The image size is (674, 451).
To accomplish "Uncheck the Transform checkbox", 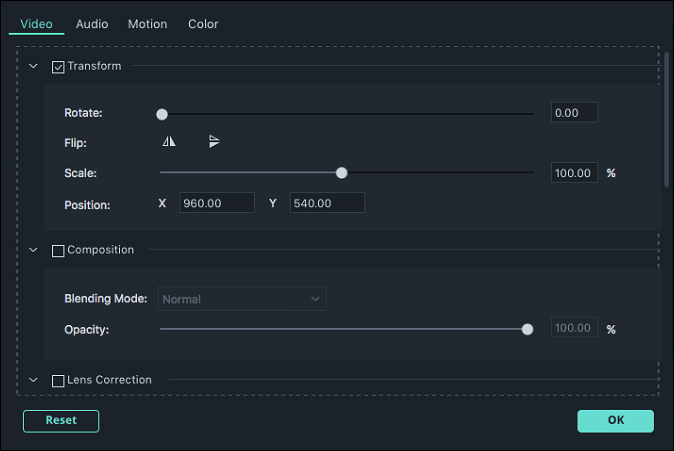I will (x=58, y=67).
